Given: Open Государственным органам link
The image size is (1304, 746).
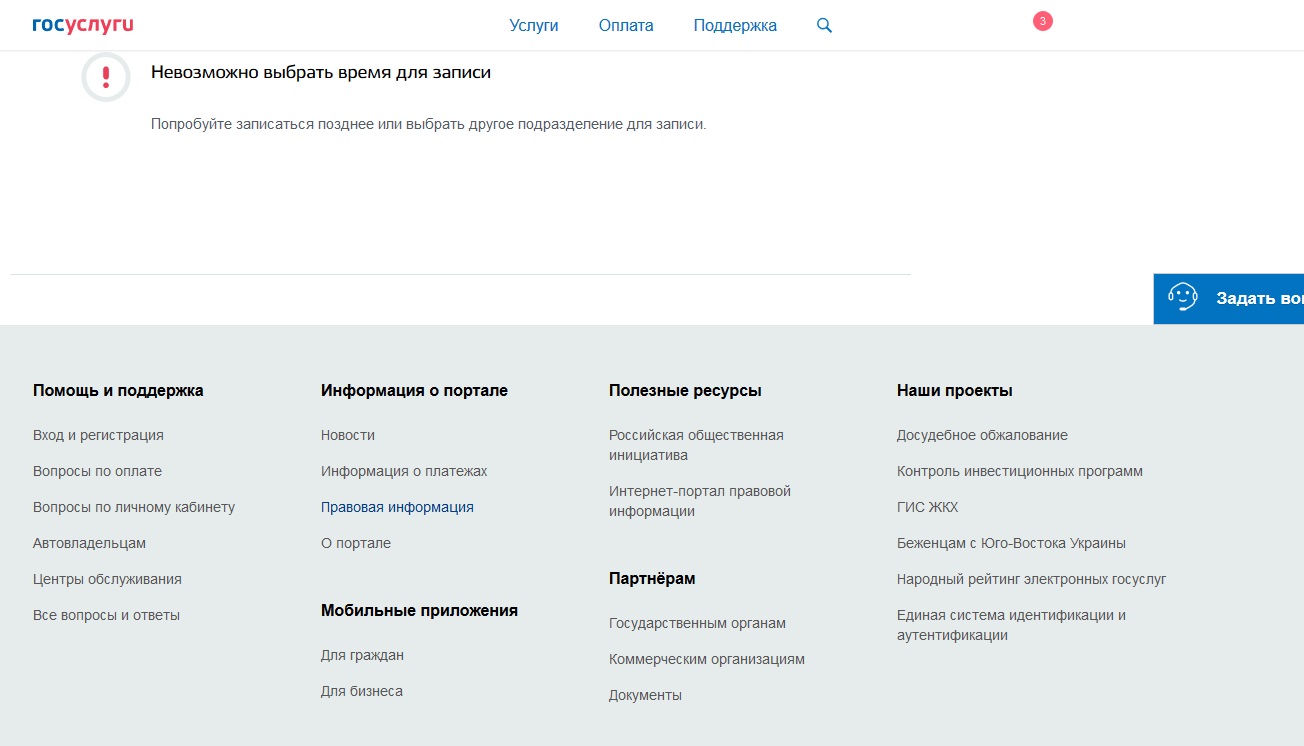Looking at the screenshot, I should coord(697,623).
